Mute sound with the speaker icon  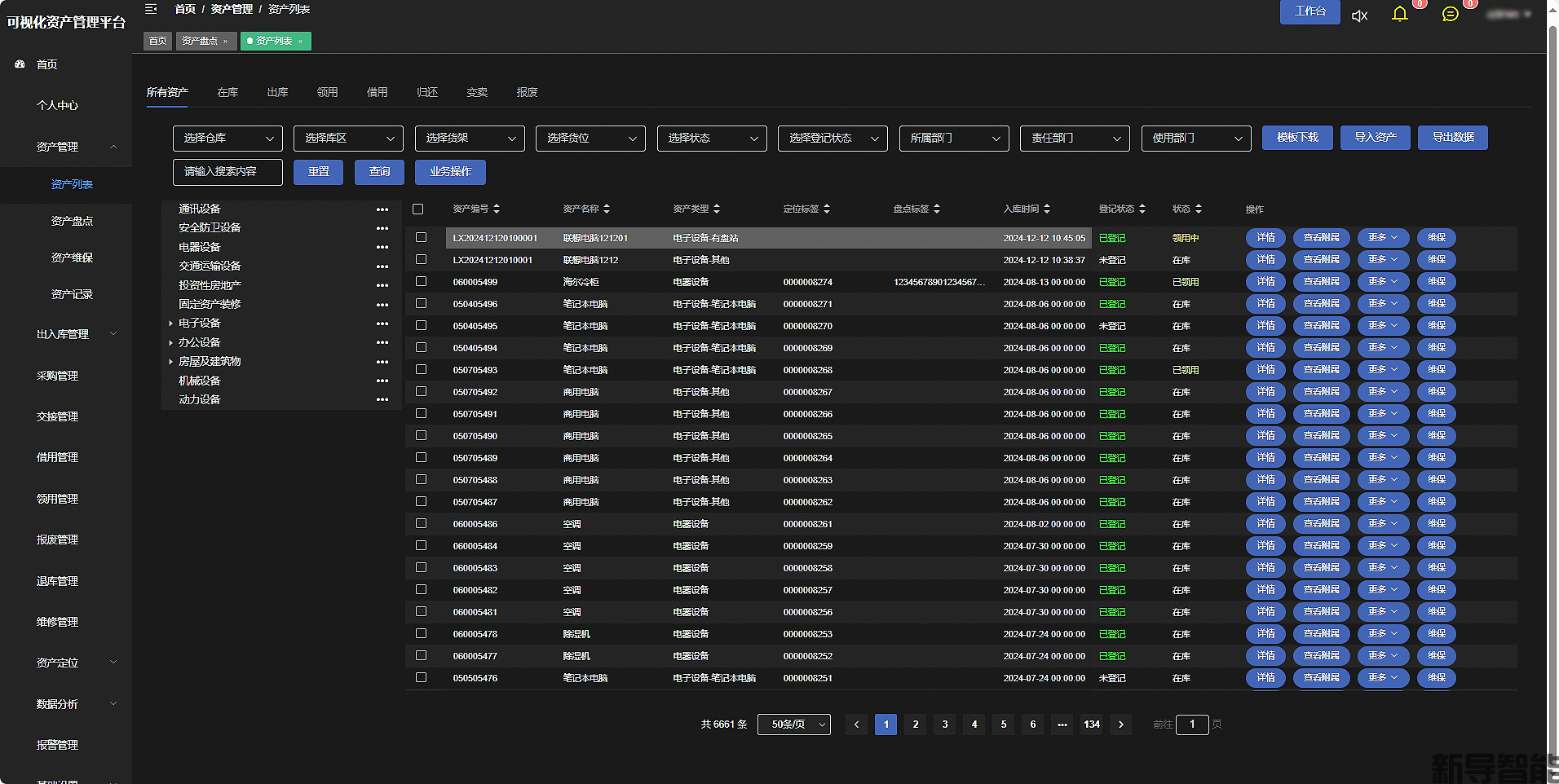click(x=1359, y=15)
